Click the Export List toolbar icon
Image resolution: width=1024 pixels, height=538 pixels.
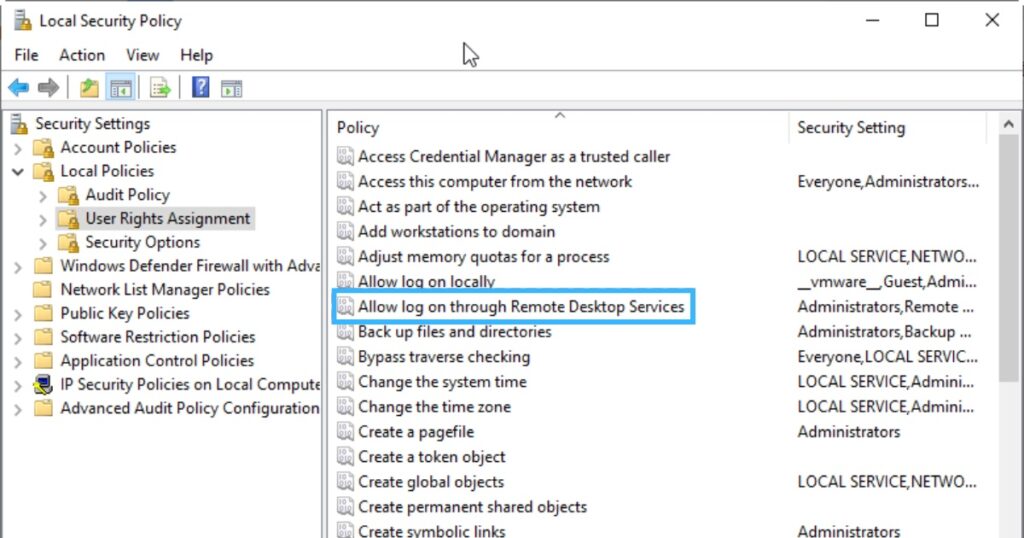160,87
